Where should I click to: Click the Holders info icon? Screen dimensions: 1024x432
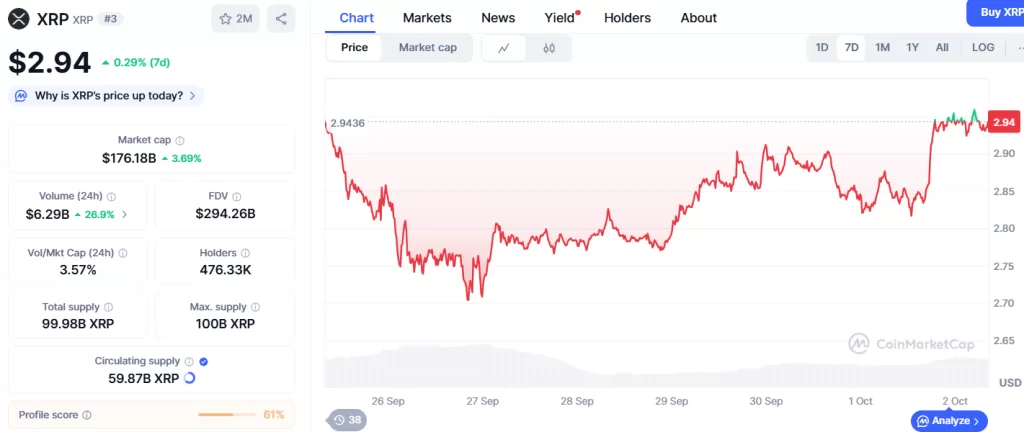[x=246, y=253]
